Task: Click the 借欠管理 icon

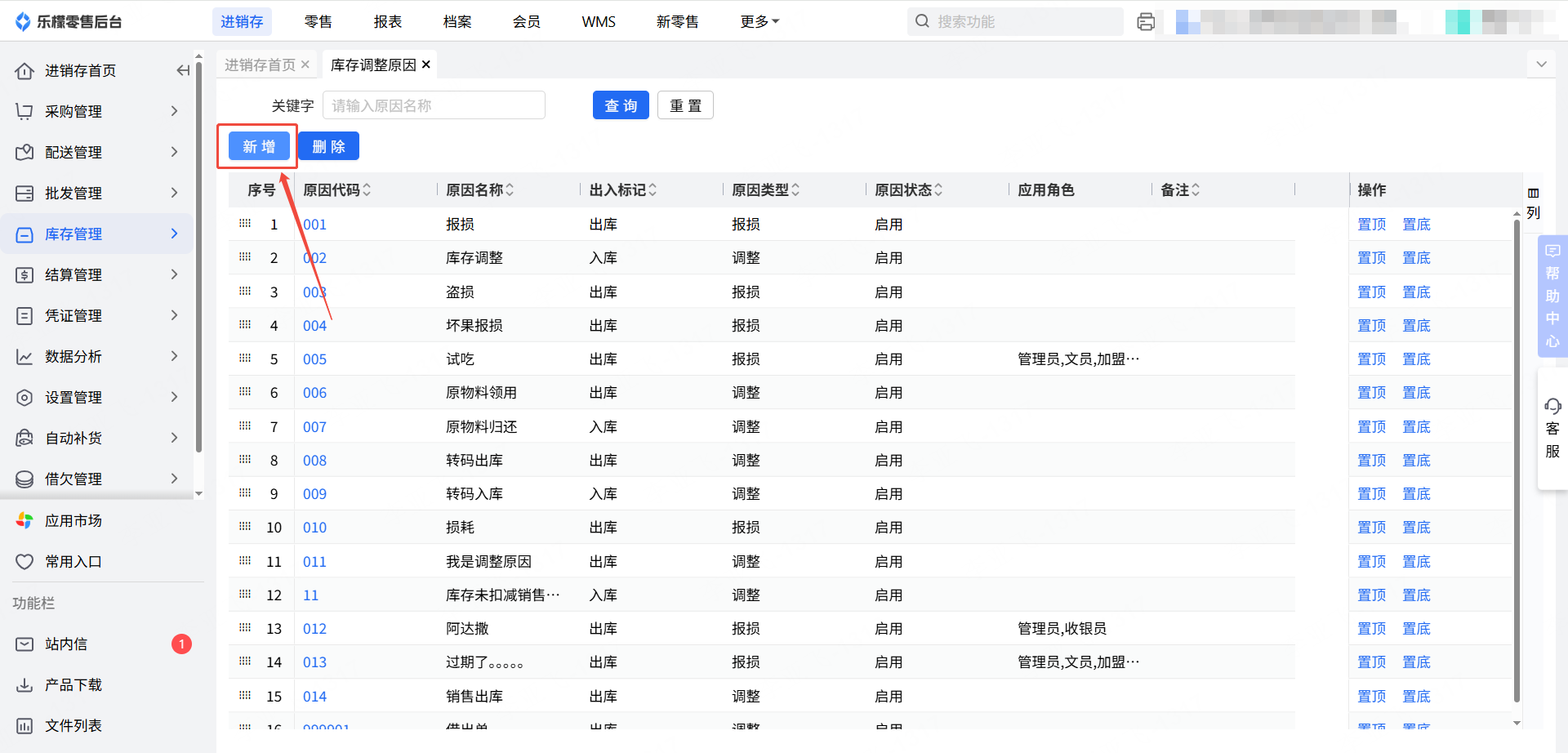Action: pos(24,479)
